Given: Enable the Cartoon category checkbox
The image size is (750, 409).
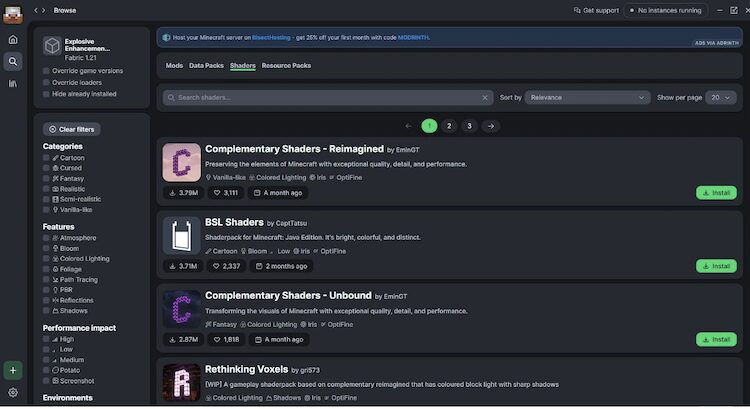Looking at the screenshot, I should (48, 158).
